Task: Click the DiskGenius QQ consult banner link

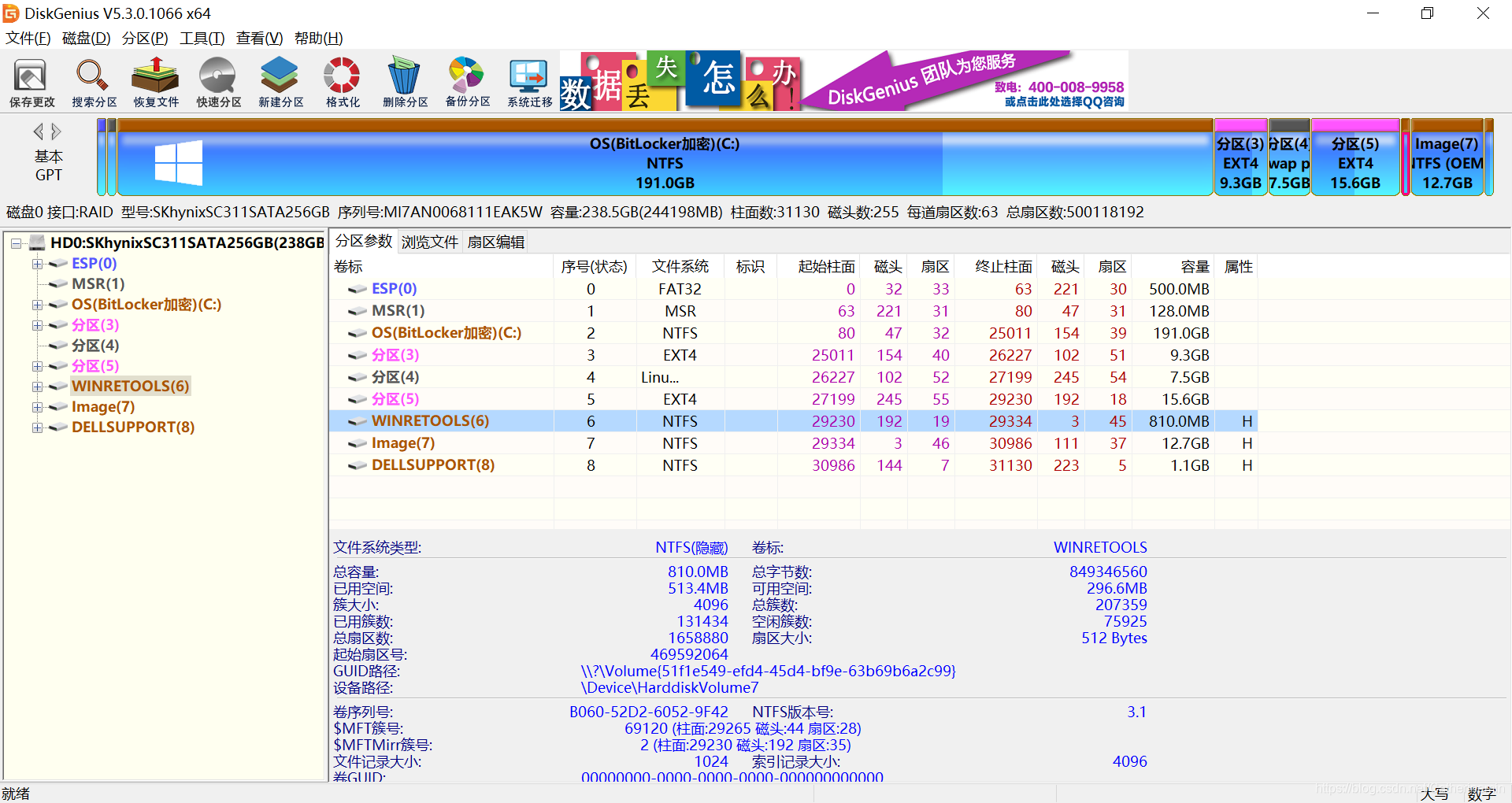Action: [x=1063, y=102]
